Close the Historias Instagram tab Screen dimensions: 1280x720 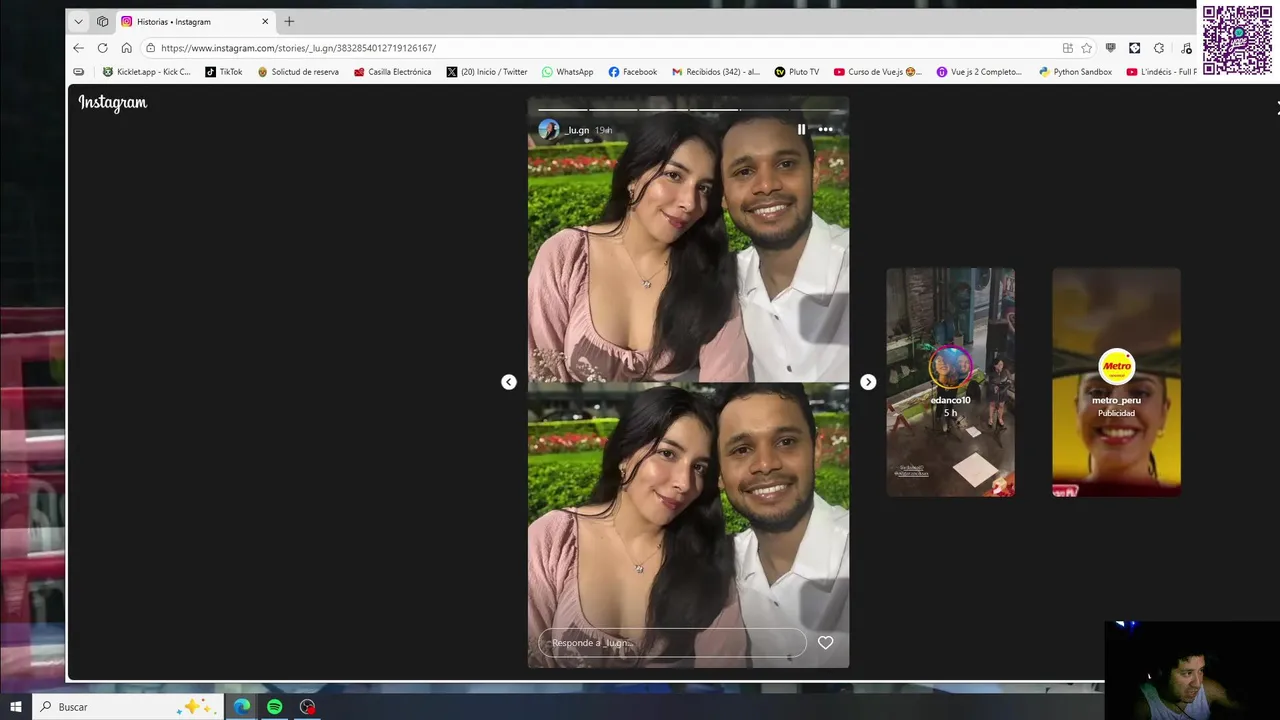[x=265, y=21]
